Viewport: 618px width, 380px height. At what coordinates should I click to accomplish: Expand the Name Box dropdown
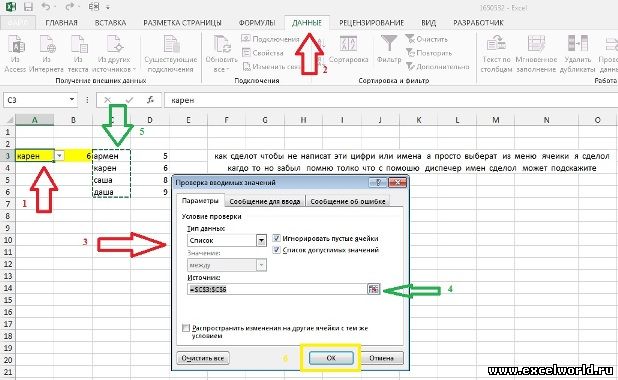tap(72, 100)
